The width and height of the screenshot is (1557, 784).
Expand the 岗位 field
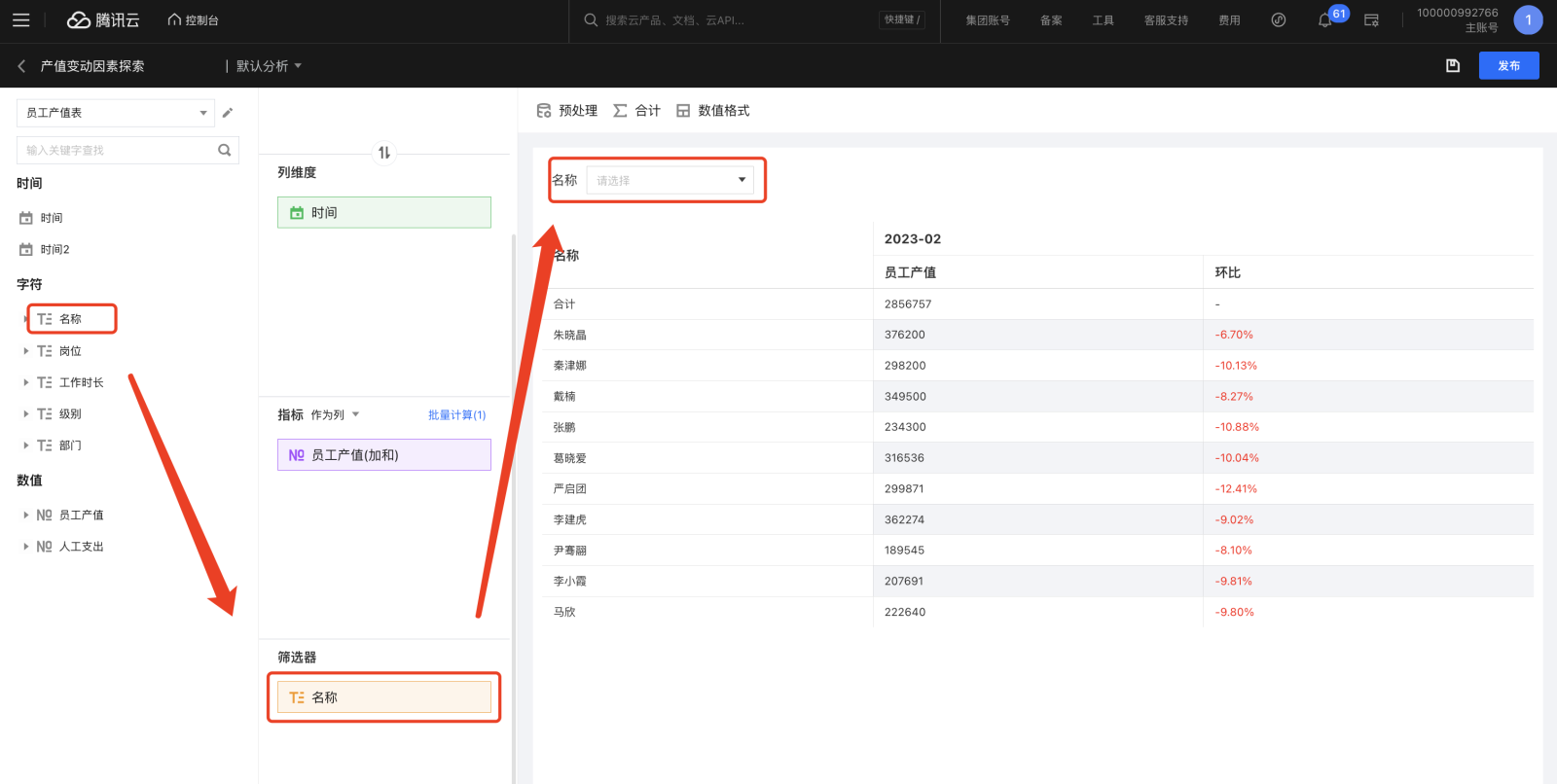[26, 351]
